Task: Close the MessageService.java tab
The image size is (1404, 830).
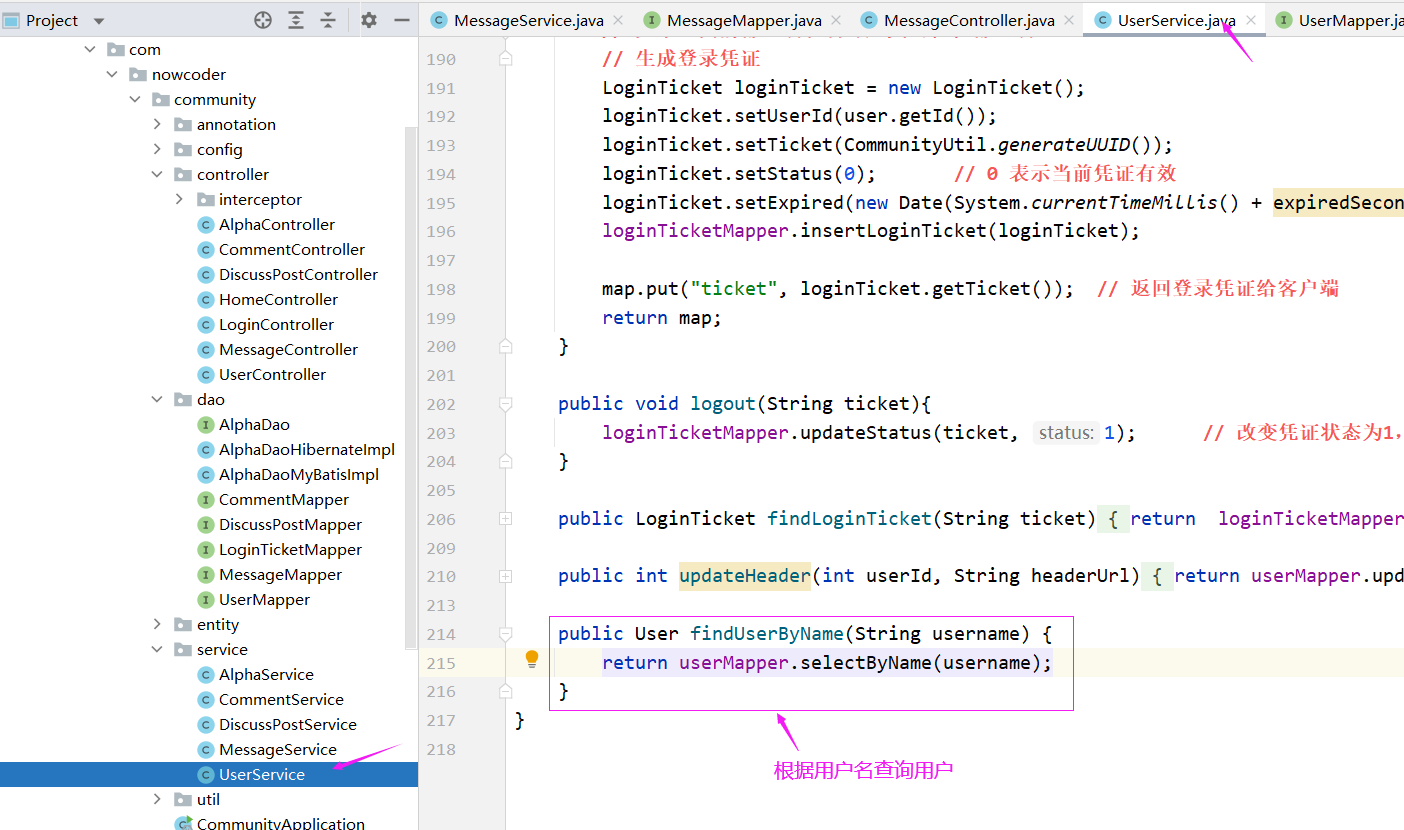Action: click(617, 20)
